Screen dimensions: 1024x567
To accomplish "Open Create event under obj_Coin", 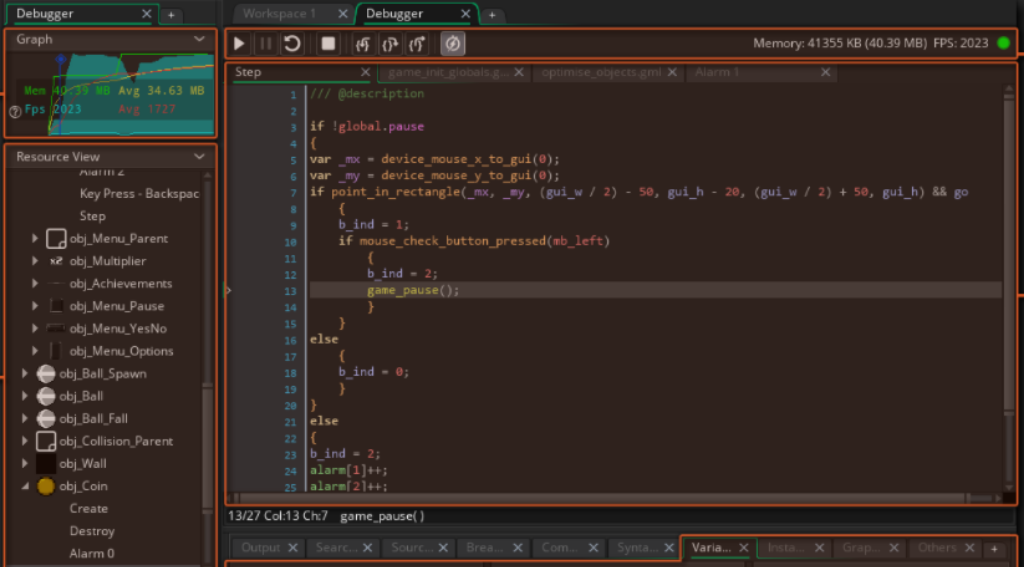I will coord(88,508).
